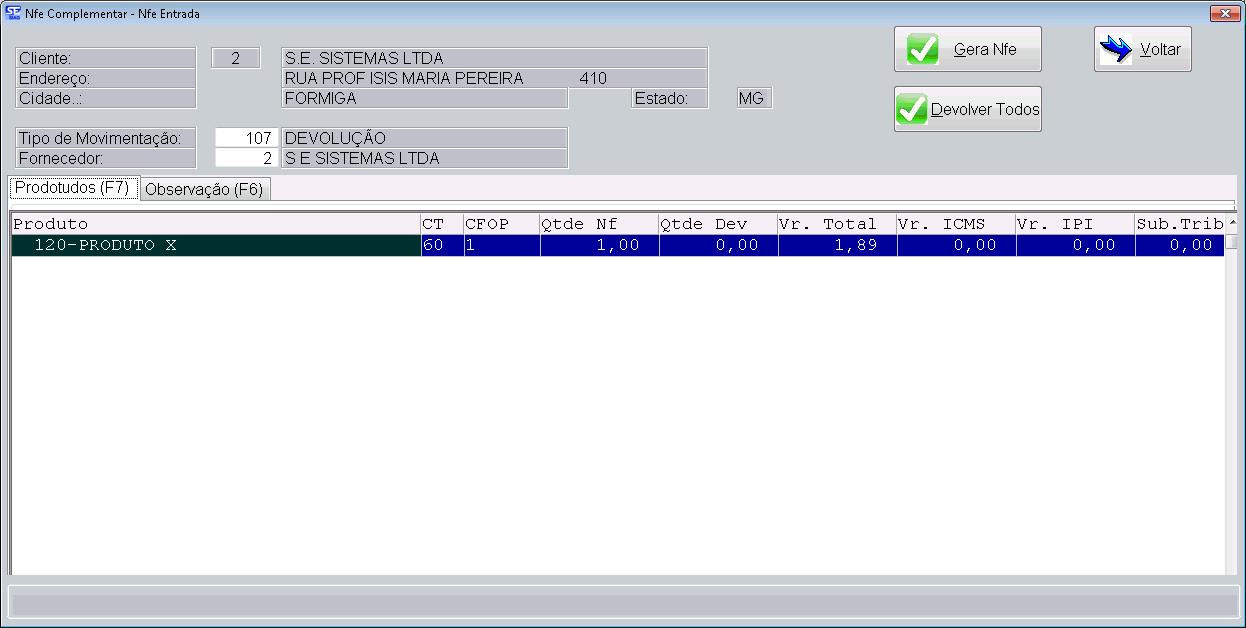Select the Sub.Trib column header

click(x=1180, y=224)
